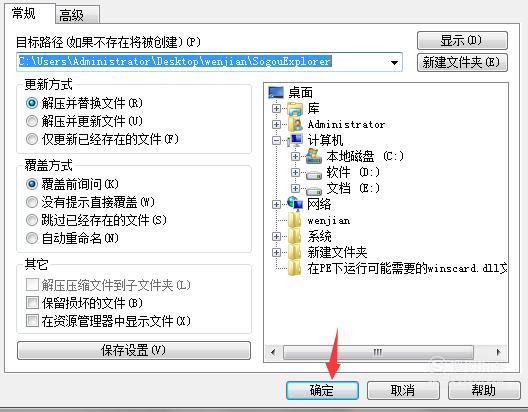Select the wenjian folder icon
This screenshot has height=412, width=528.
pyautogui.click(x=295, y=220)
